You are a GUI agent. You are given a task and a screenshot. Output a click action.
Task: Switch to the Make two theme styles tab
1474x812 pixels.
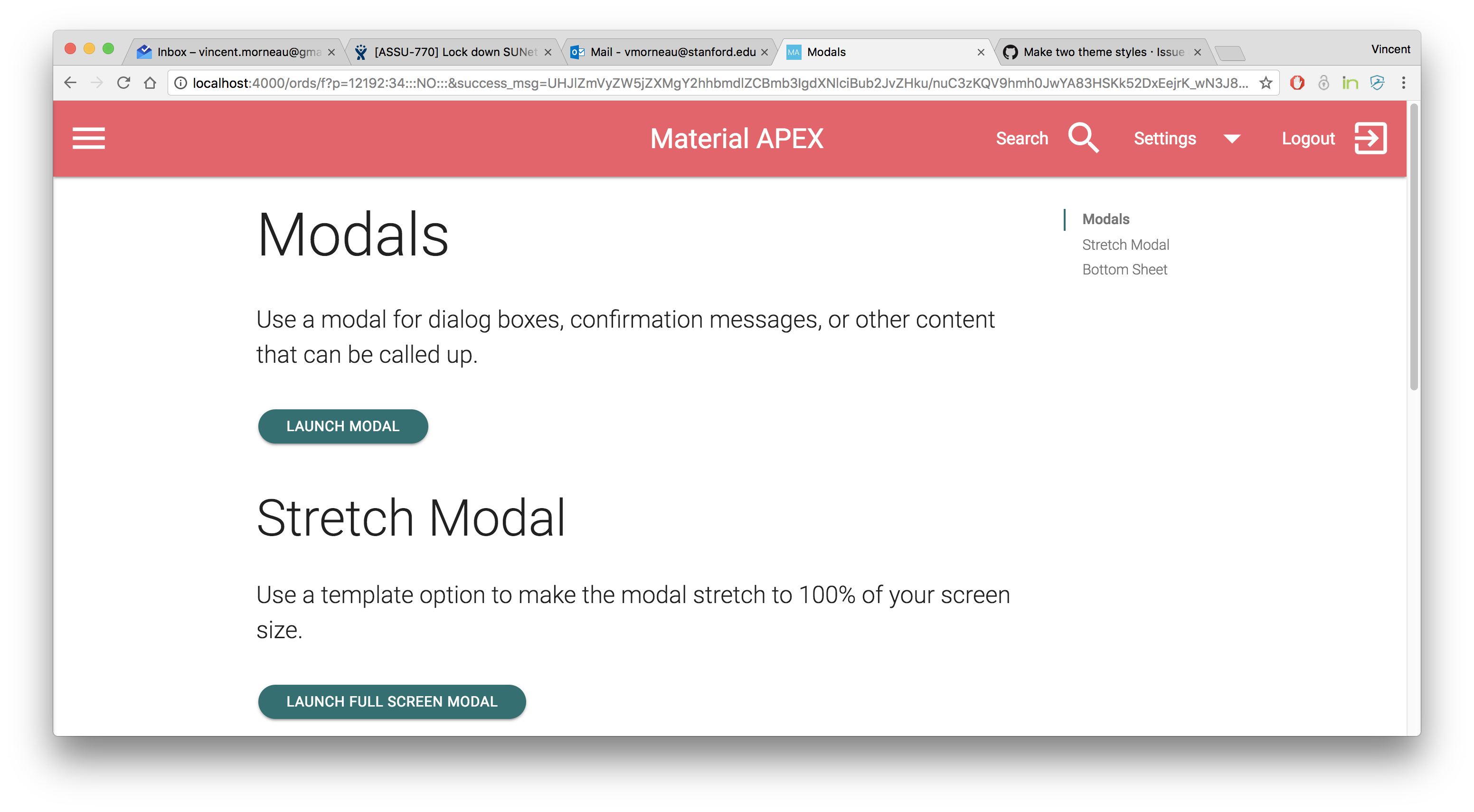click(x=1099, y=52)
